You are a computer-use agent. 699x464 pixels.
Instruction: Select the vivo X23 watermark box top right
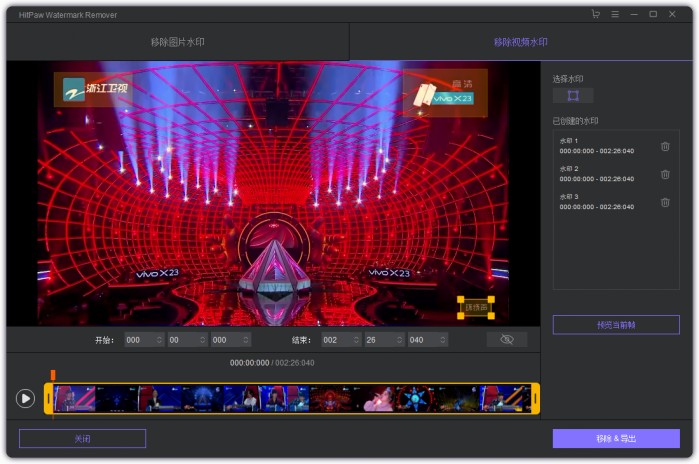tap(445, 93)
